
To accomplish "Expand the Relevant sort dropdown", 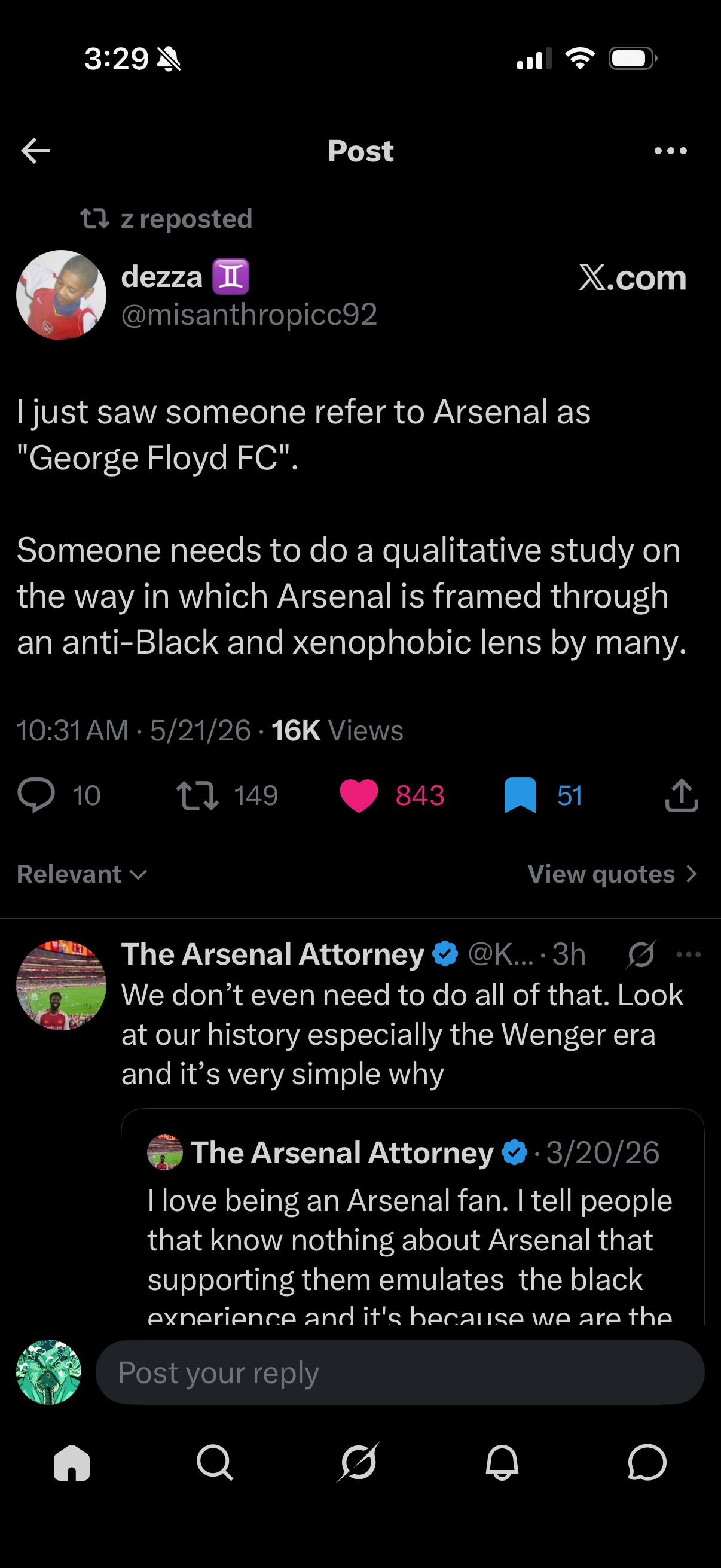I will 81,874.
